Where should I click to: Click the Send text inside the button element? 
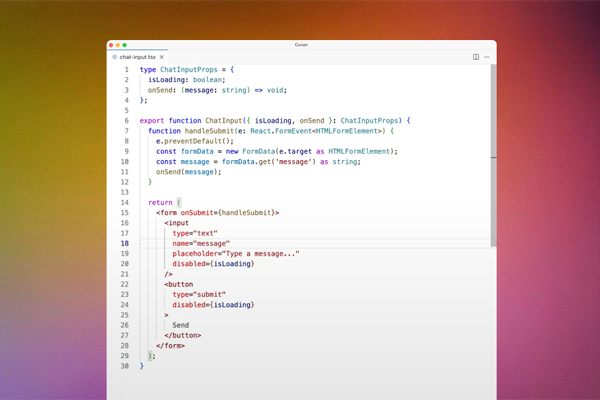click(181, 325)
